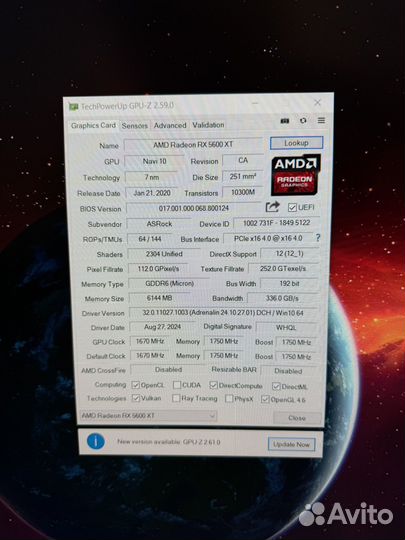Click the Bus Interface value PCIe x16 4.0
Screen dimensions: 405x540
(268, 238)
